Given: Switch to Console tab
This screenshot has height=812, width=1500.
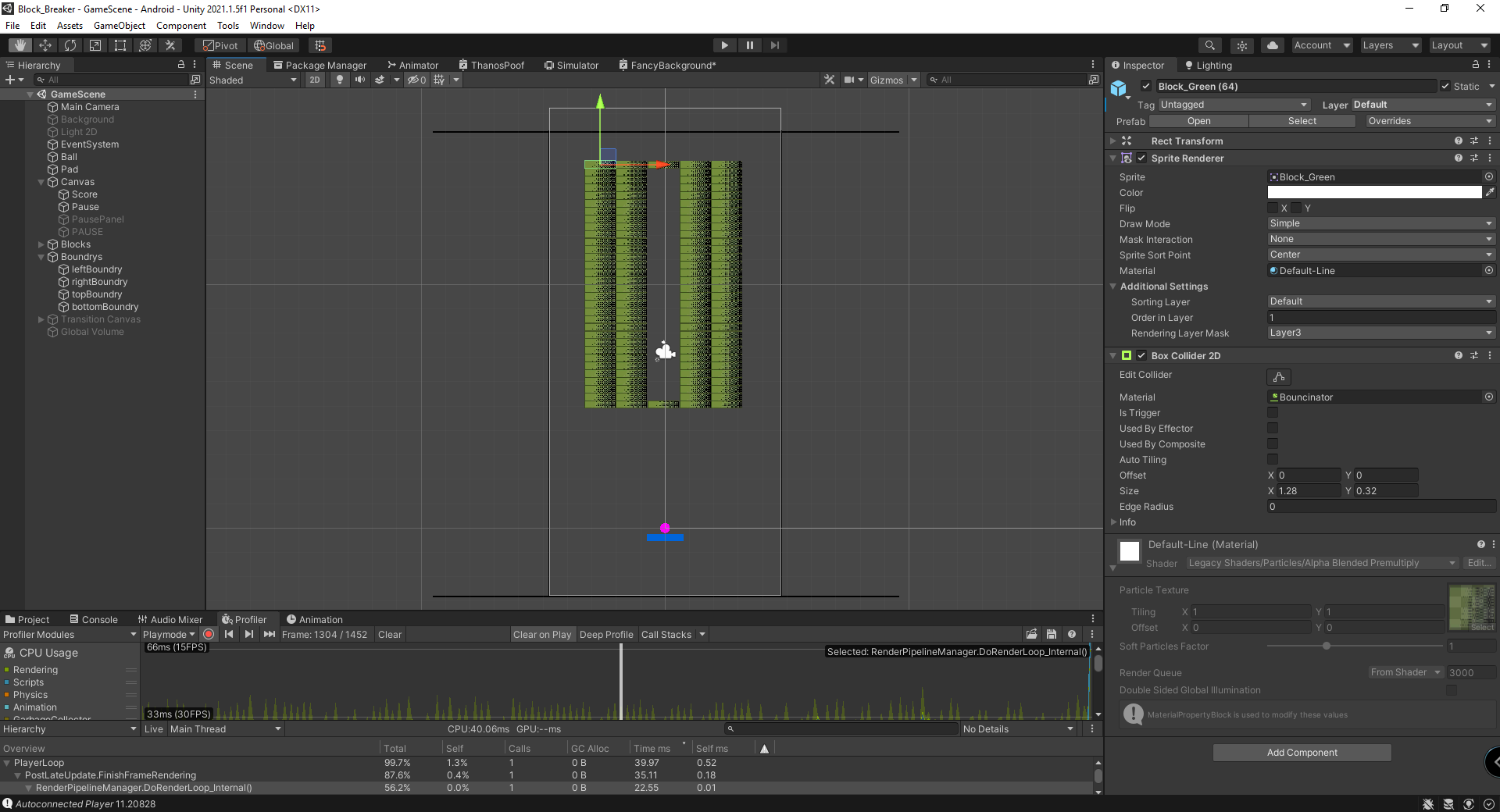Looking at the screenshot, I should 93,619.
